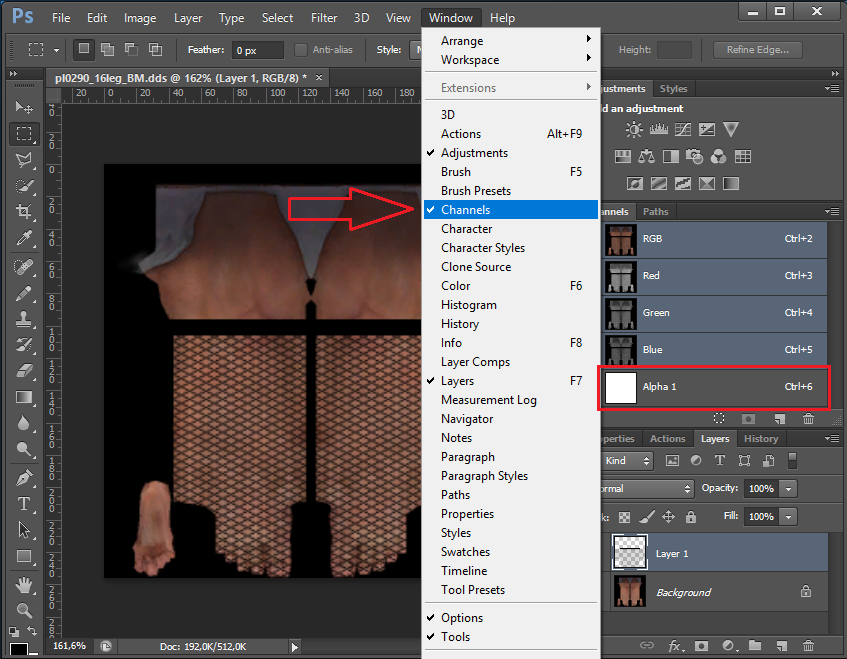Select the Path Selection tool
Screen dimensions: 847x659
[x=24, y=530]
